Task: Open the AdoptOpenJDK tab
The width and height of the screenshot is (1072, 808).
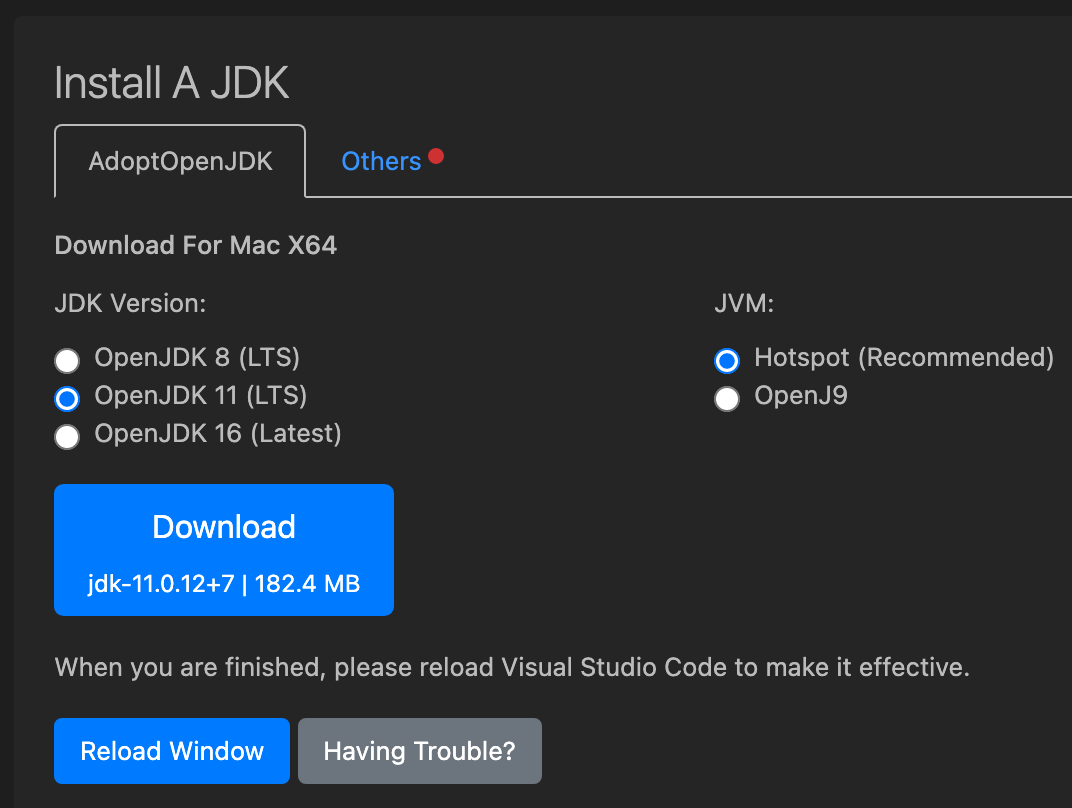Action: (x=179, y=161)
